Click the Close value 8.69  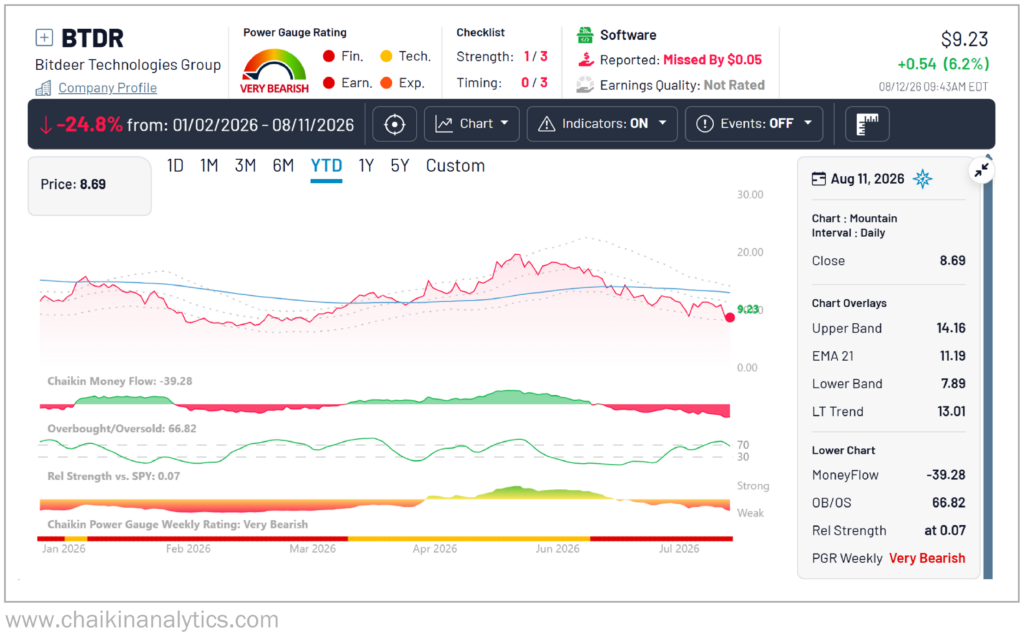point(953,261)
